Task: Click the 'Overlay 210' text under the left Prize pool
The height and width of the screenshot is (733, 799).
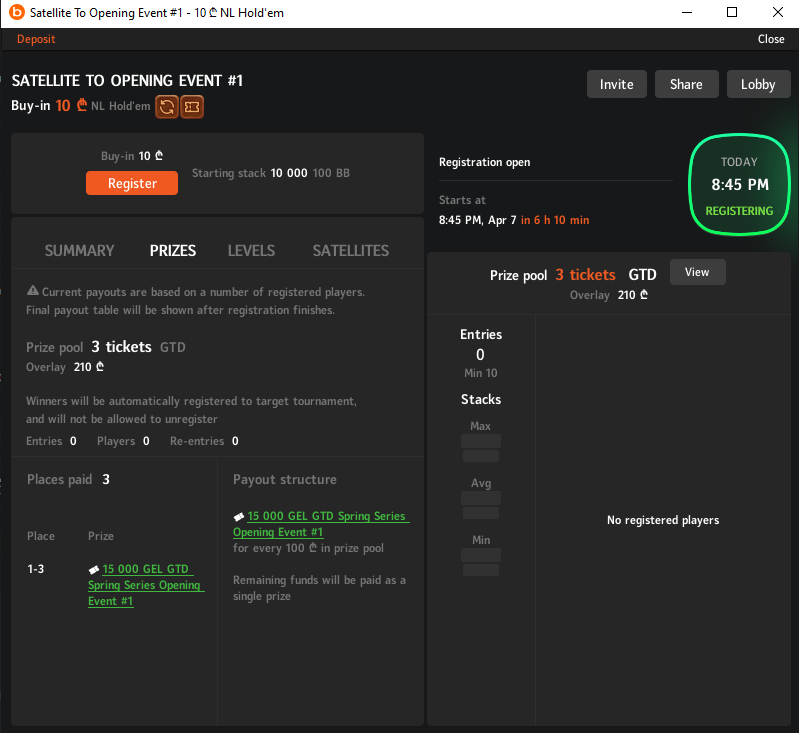Action: pyautogui.click(x=65, y=367)
